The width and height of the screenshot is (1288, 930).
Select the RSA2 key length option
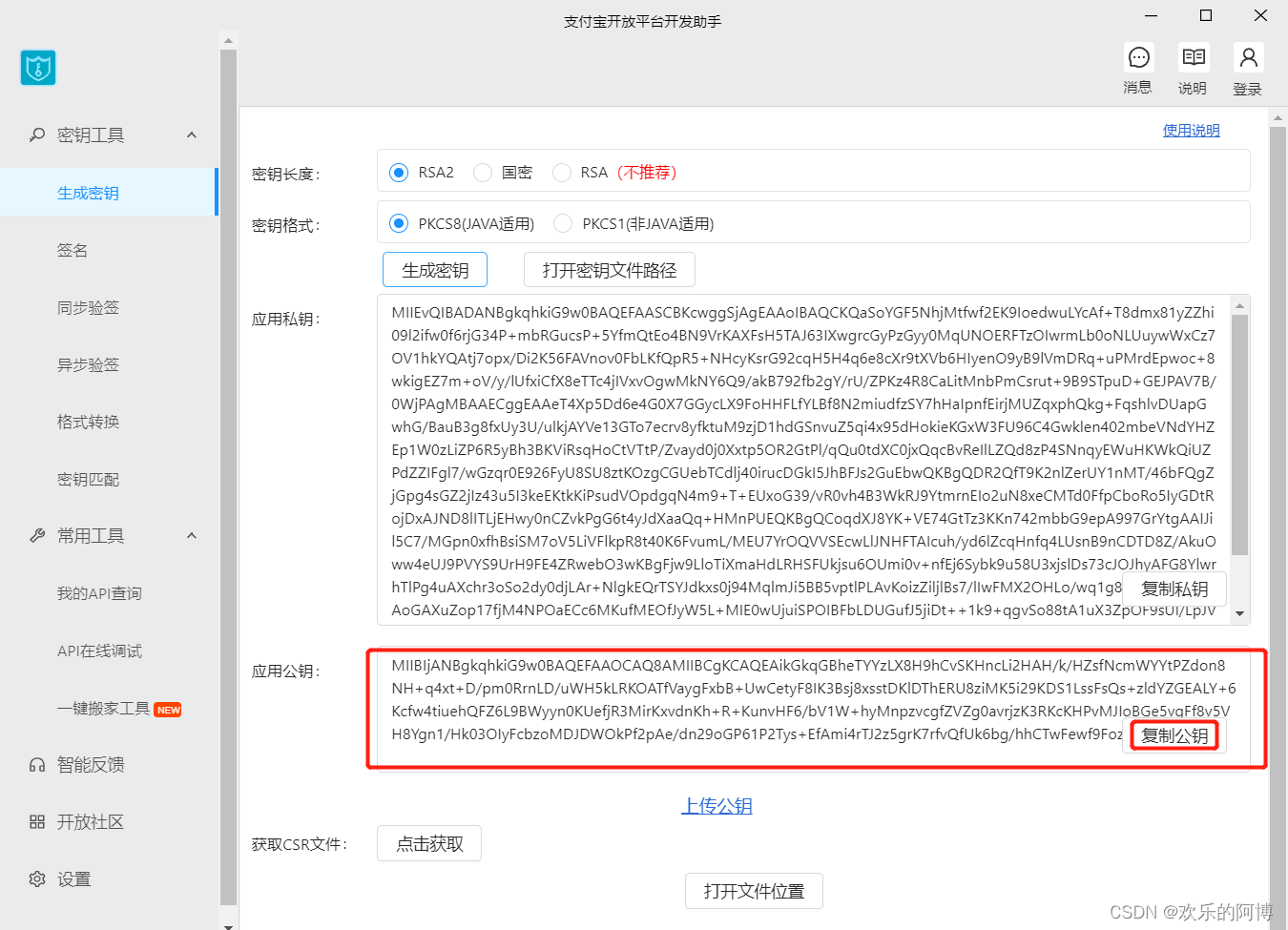(x=399, y=173)
